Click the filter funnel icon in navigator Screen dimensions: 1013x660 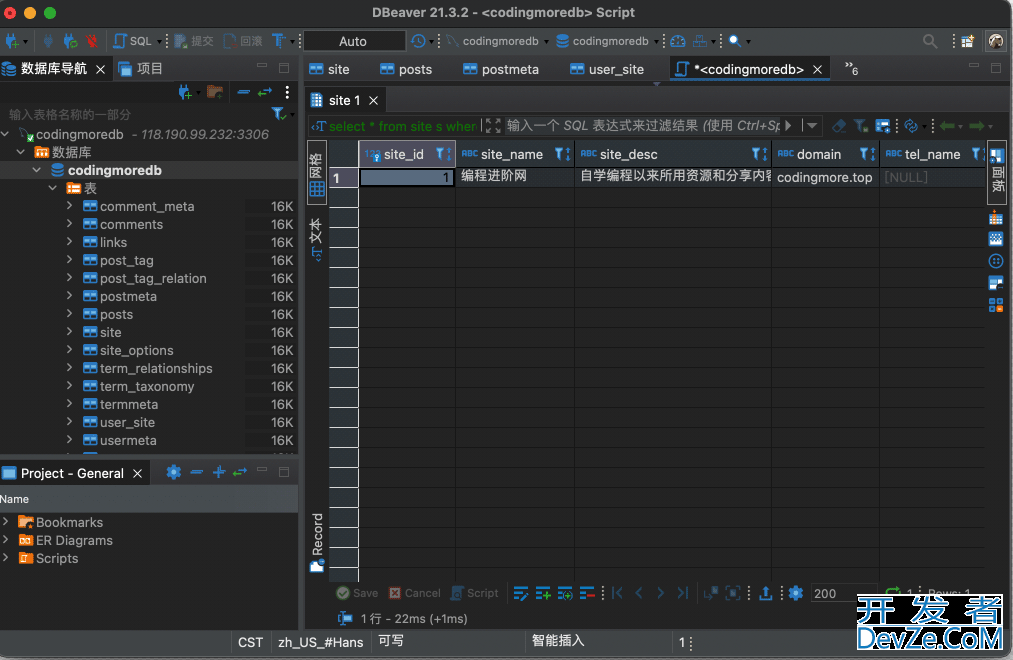tap(278, 114)
